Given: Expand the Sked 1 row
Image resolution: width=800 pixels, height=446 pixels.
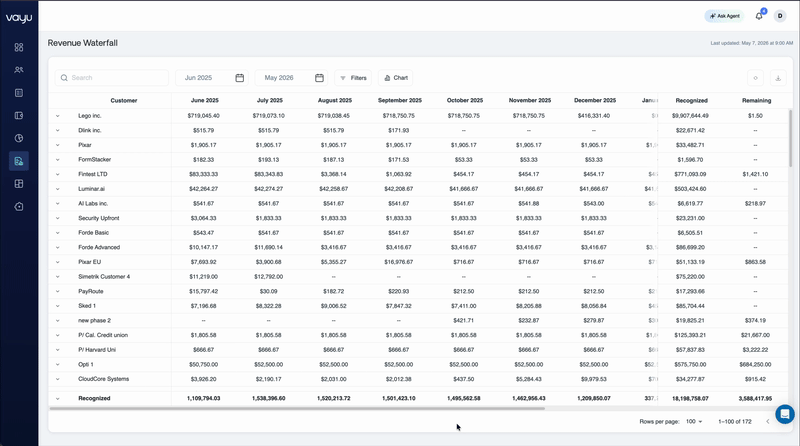Looking at the screenshot, I should pyautogui.click(x=58, y=306).
